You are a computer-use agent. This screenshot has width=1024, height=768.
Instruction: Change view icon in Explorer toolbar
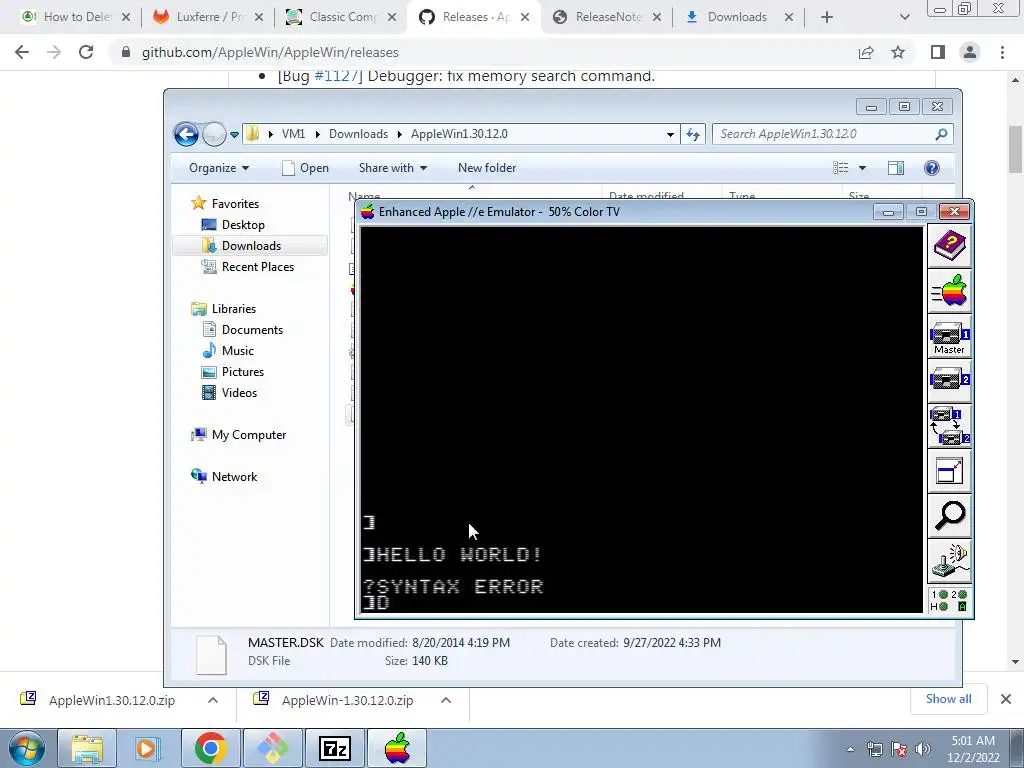click(x=840, y=168)
